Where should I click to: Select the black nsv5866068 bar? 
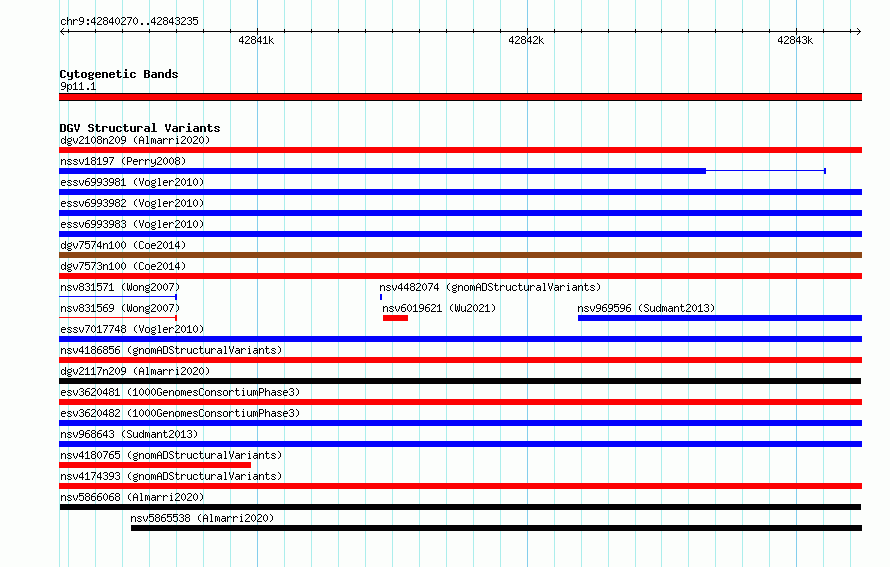point(460,507)
